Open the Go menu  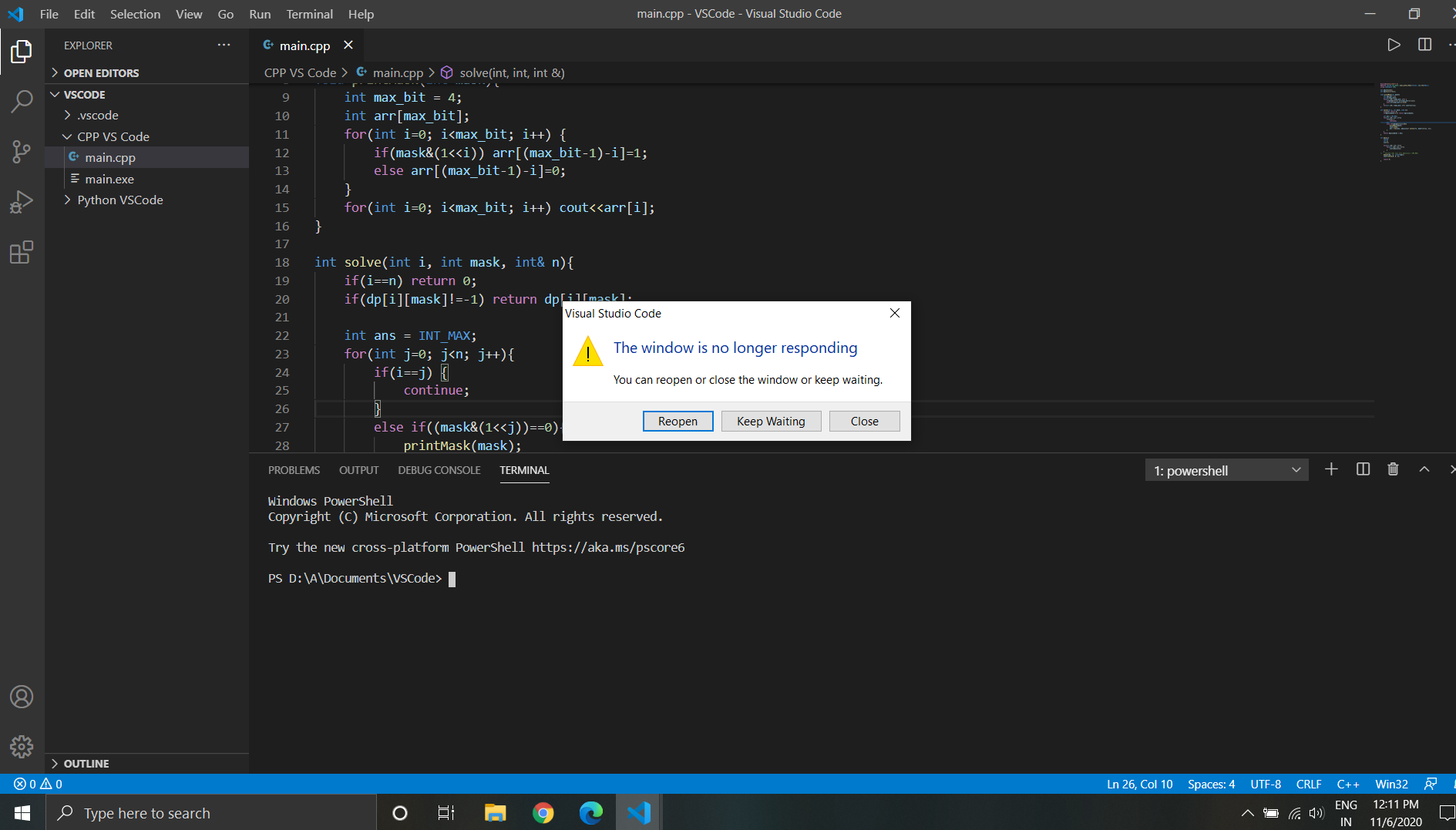tap(225, 14)
